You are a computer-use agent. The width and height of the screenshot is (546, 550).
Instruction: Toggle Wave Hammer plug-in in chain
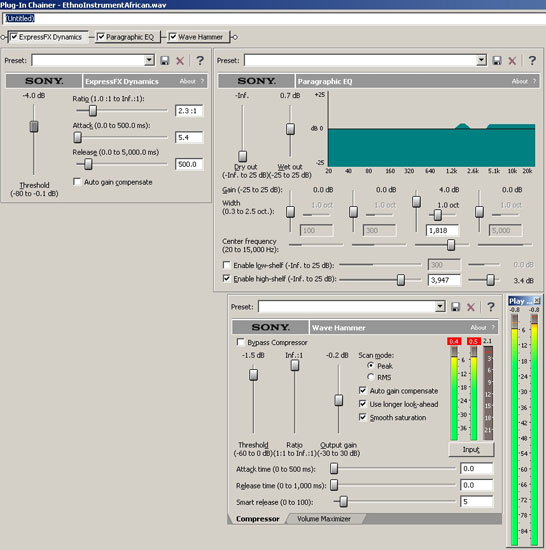point(173,37)
